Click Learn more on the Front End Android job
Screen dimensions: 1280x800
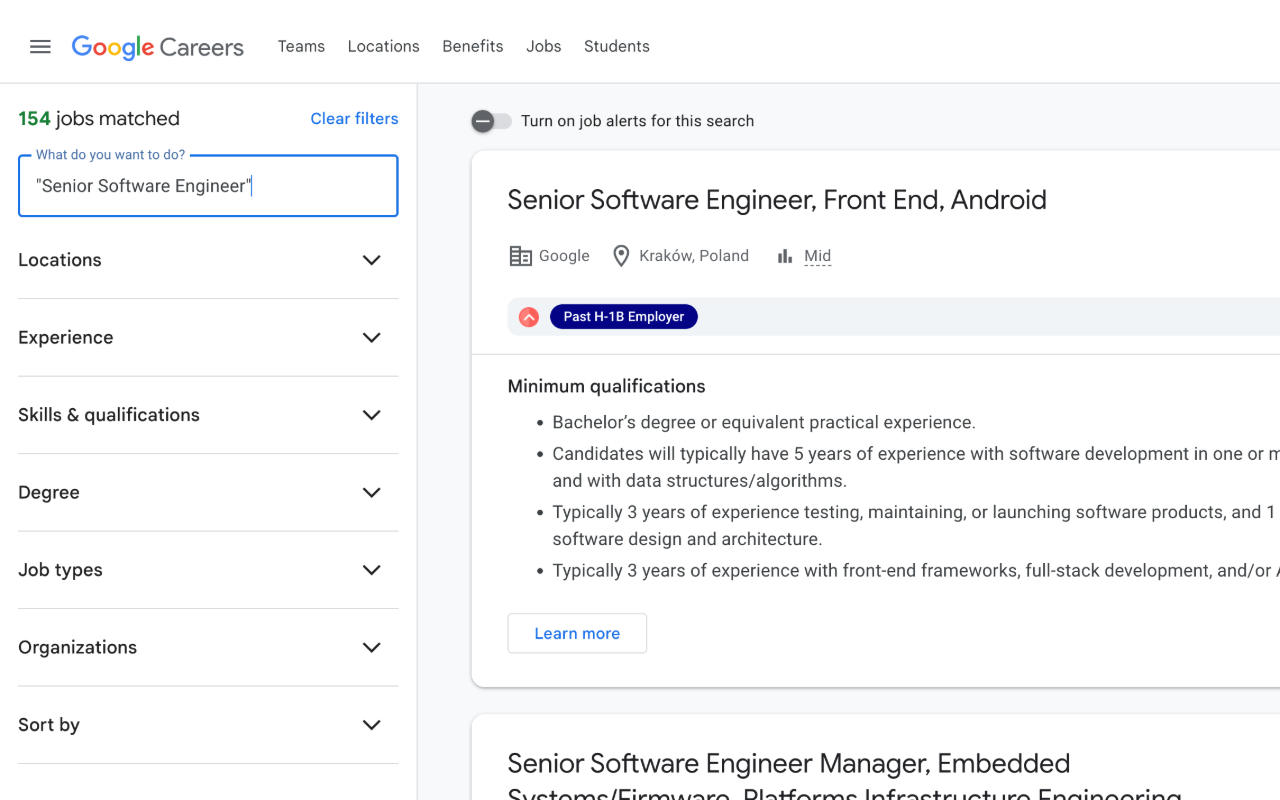[577, 634]
